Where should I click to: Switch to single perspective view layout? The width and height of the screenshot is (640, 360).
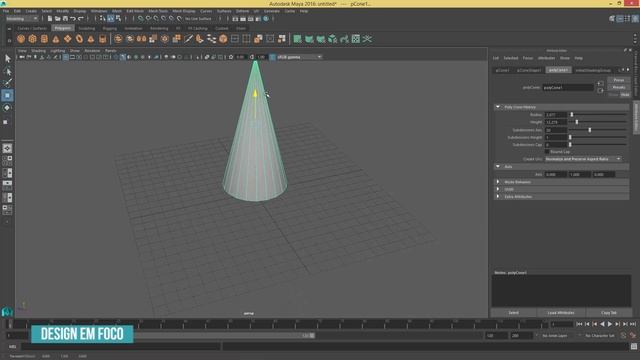tap(7, 149)
